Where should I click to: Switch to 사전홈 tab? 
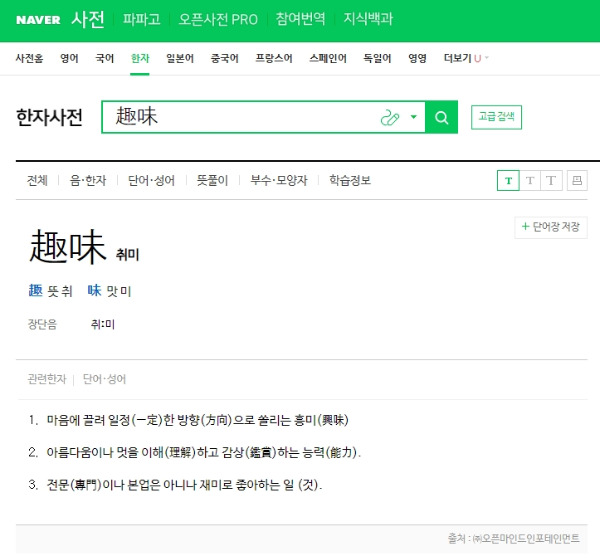pyautogui.click(x=29, y=58)
